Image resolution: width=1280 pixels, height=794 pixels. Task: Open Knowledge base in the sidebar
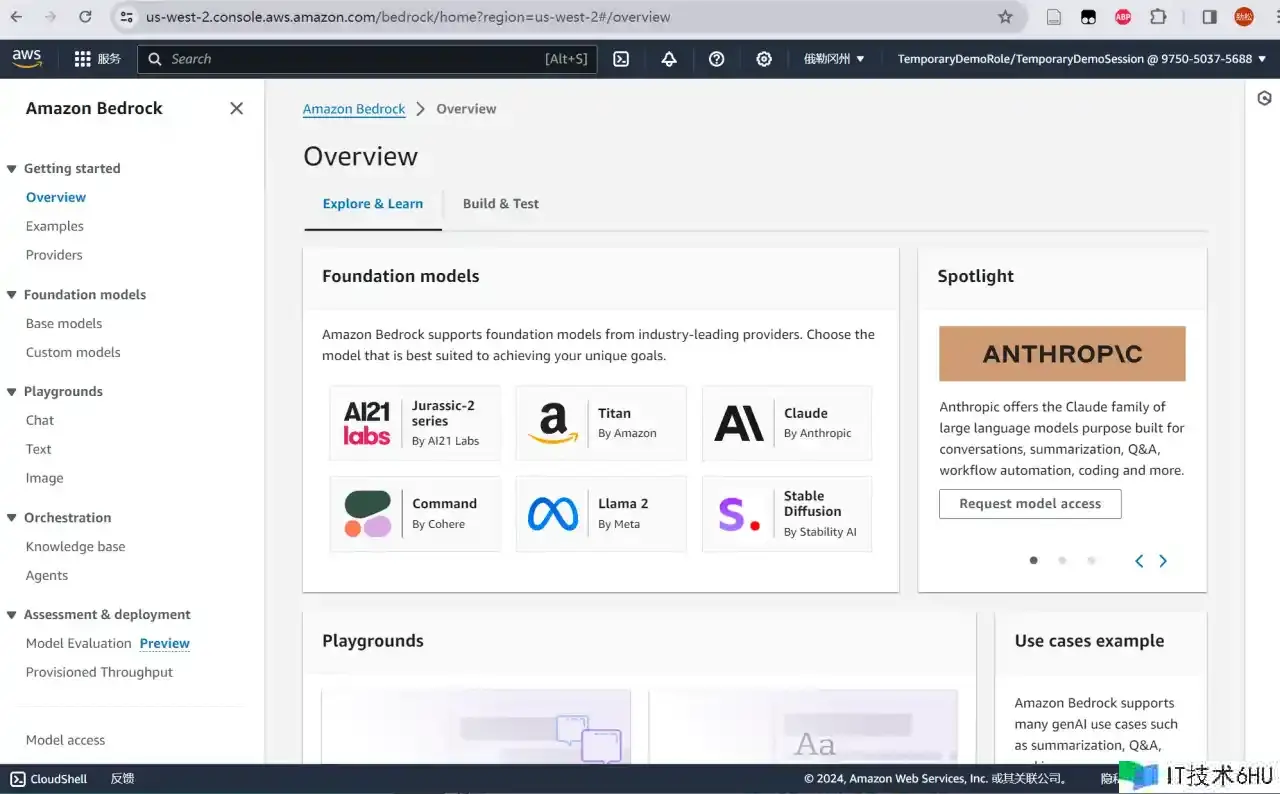[76, 547]
